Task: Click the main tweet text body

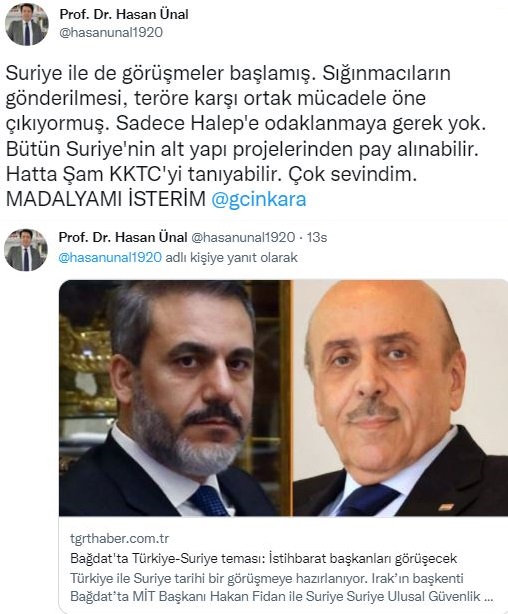Action: 246,136
